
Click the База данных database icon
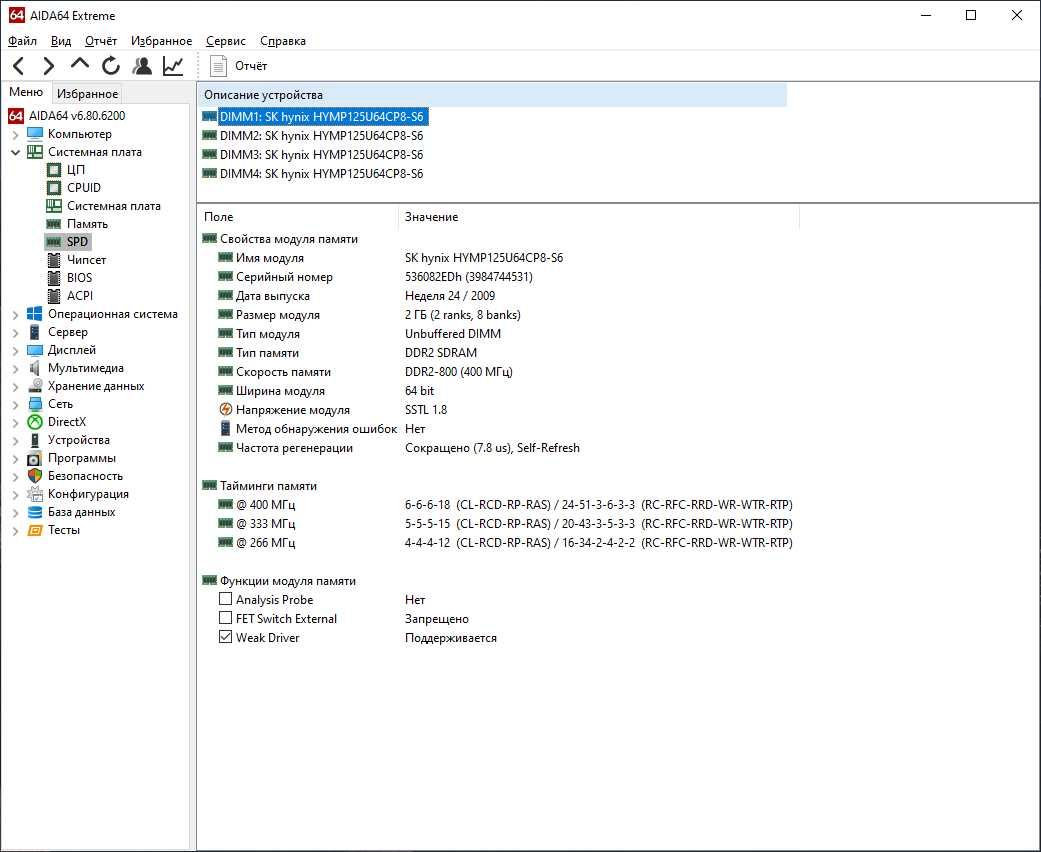click(35, 512)
